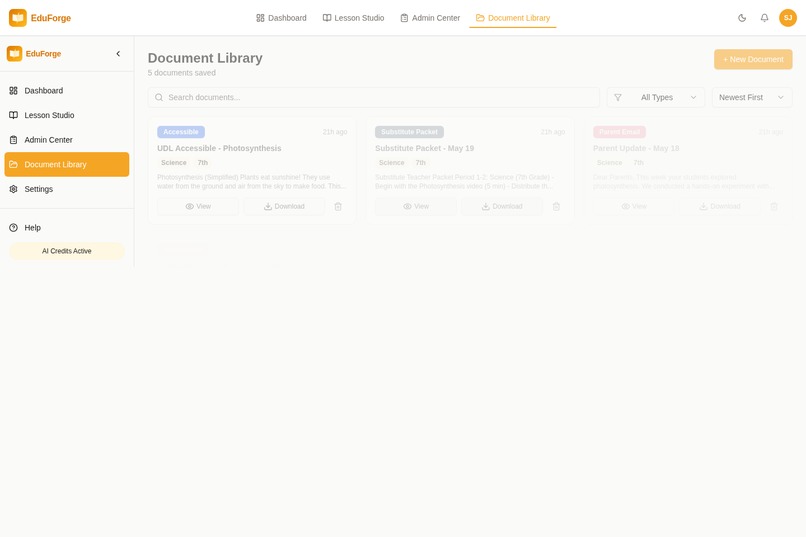Click the folder icon in Document Library sidebar item

coord(13,164)
